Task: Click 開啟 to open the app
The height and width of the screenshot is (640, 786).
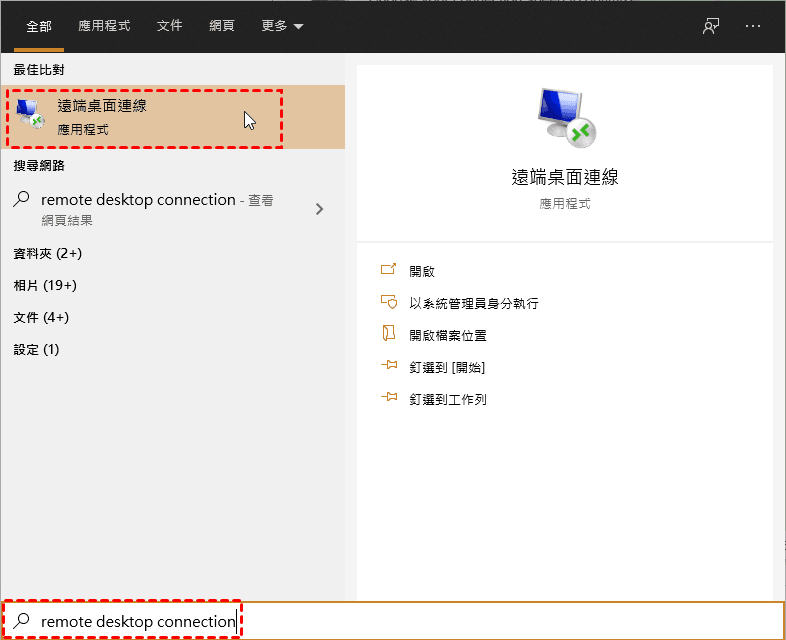Action: coord(422,271)
